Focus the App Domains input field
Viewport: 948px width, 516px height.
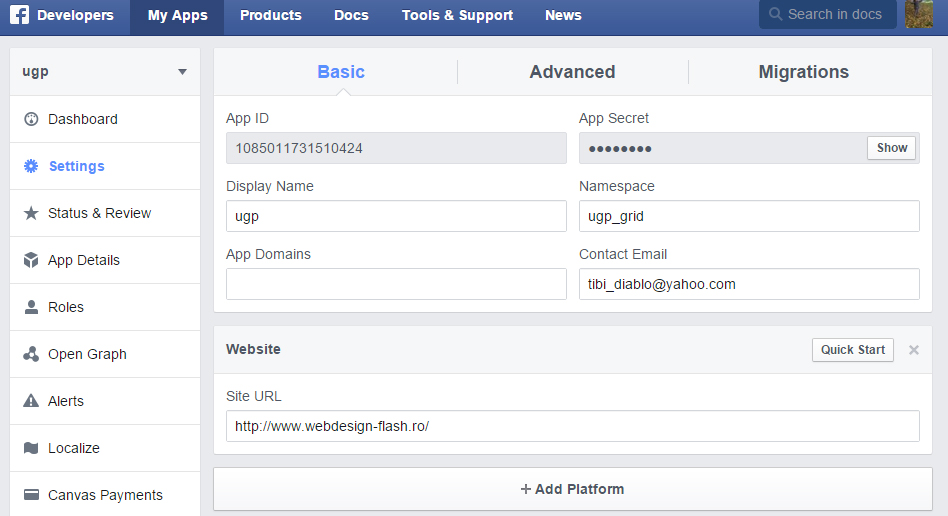pyautogui.click(x=396, y=284)
